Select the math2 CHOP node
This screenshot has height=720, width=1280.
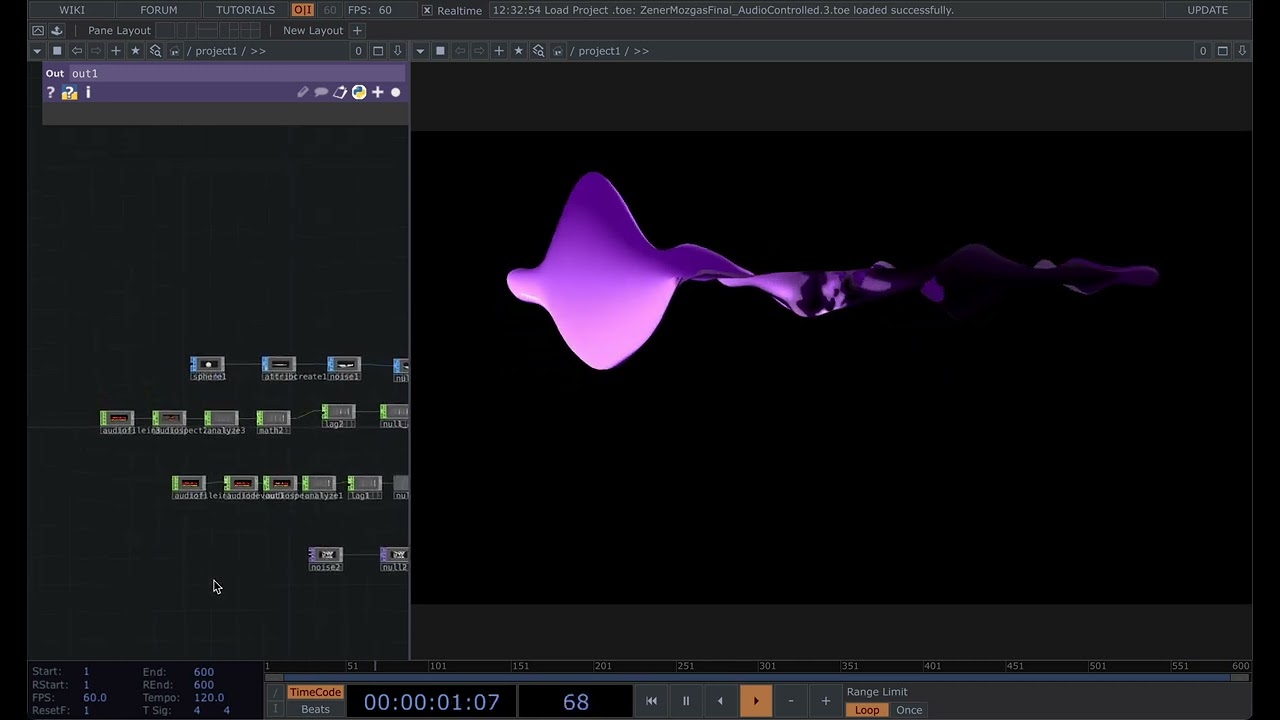coord(273,420)
